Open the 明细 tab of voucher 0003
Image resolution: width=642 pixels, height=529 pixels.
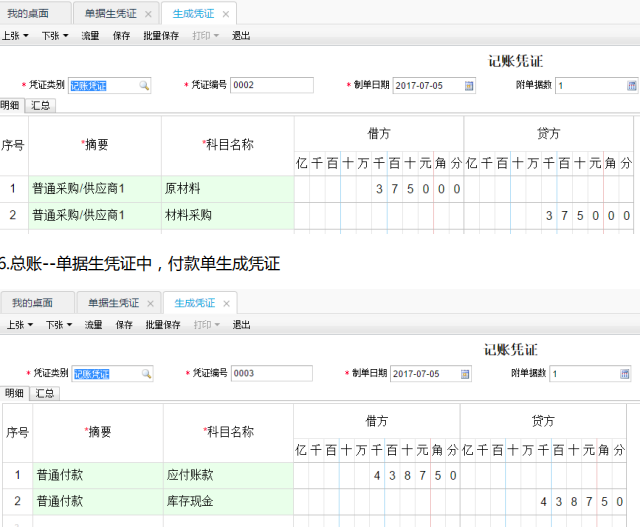tap(14, 393)
